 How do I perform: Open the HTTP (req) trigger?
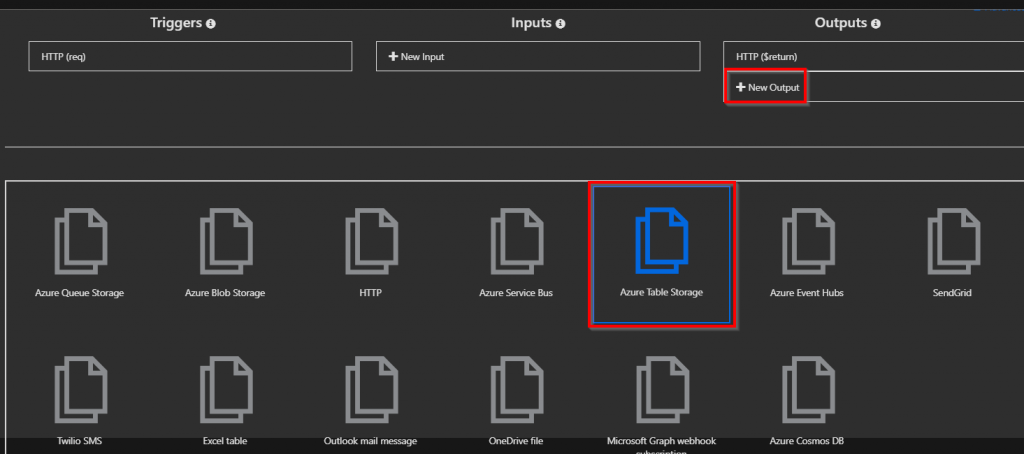click(x=190, y=57)
